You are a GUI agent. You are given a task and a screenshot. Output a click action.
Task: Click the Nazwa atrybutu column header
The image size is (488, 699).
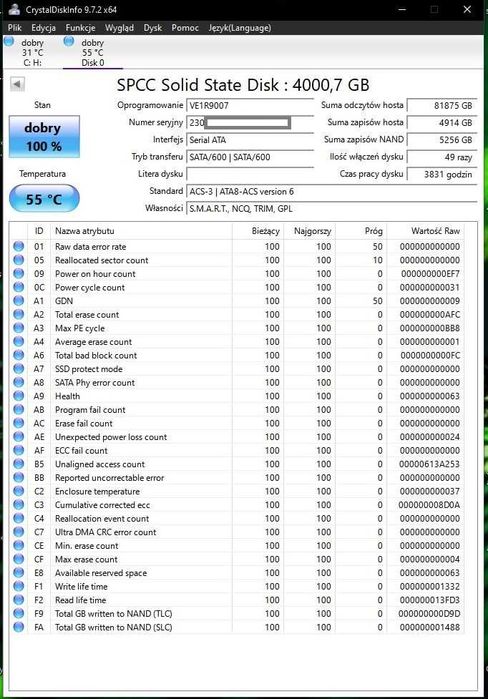pos(141,231)
